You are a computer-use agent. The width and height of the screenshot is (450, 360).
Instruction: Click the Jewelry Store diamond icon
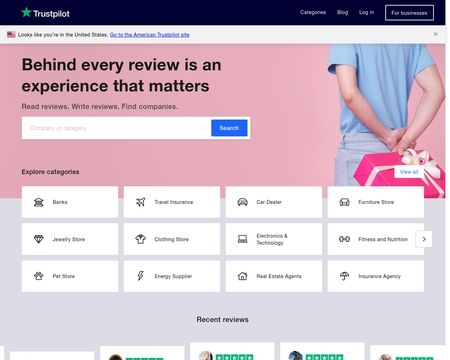39,239
